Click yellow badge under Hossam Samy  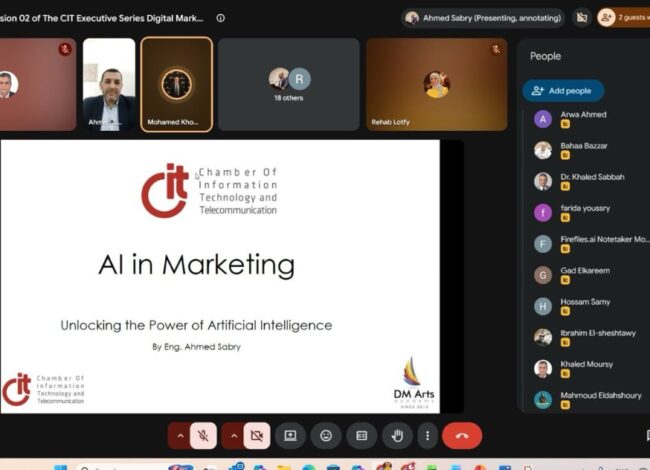(x=565, y=311)
